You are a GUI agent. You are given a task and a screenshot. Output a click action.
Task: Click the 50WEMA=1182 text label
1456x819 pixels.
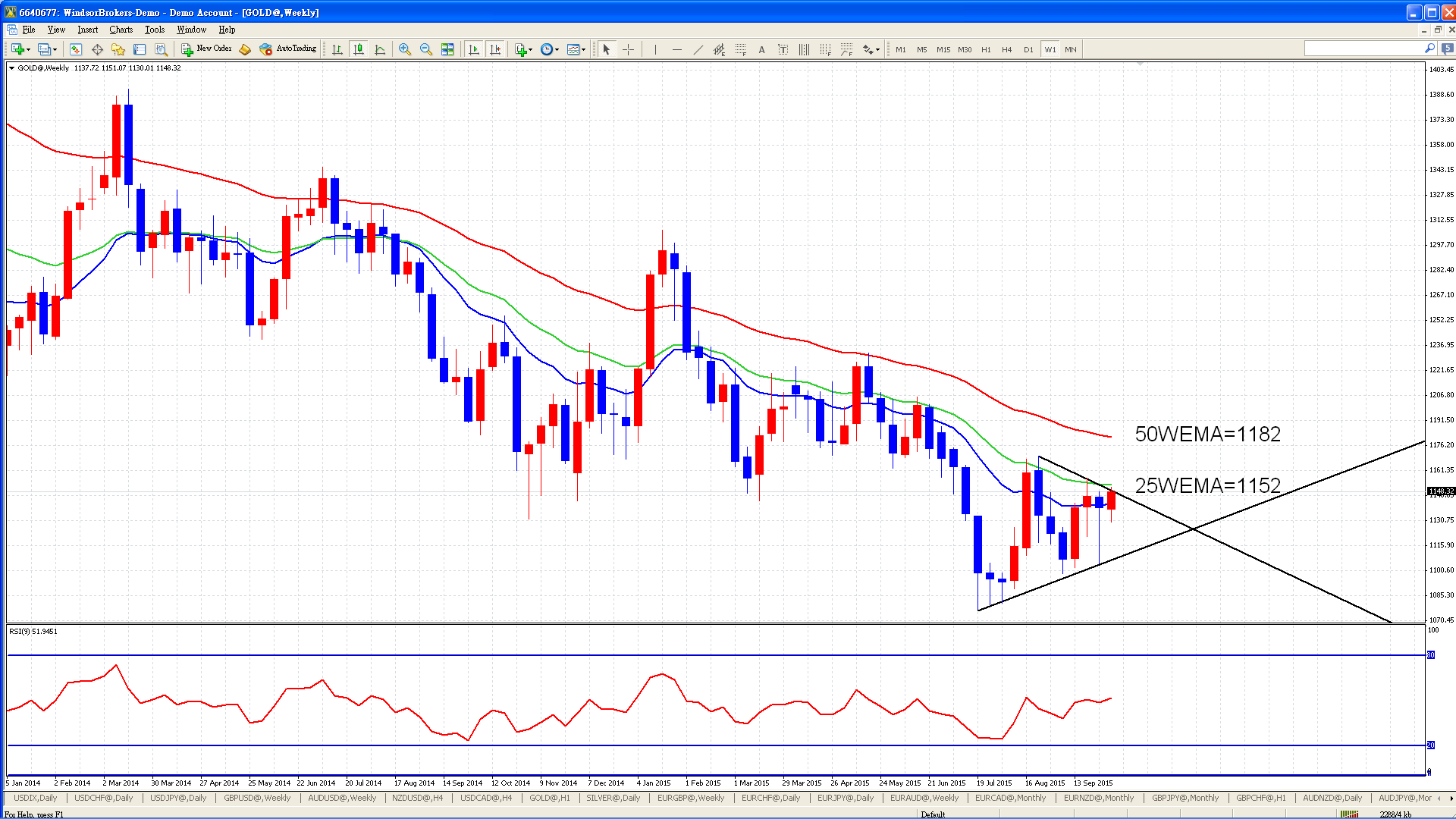pyautogui.click(x=1207, y=434)
